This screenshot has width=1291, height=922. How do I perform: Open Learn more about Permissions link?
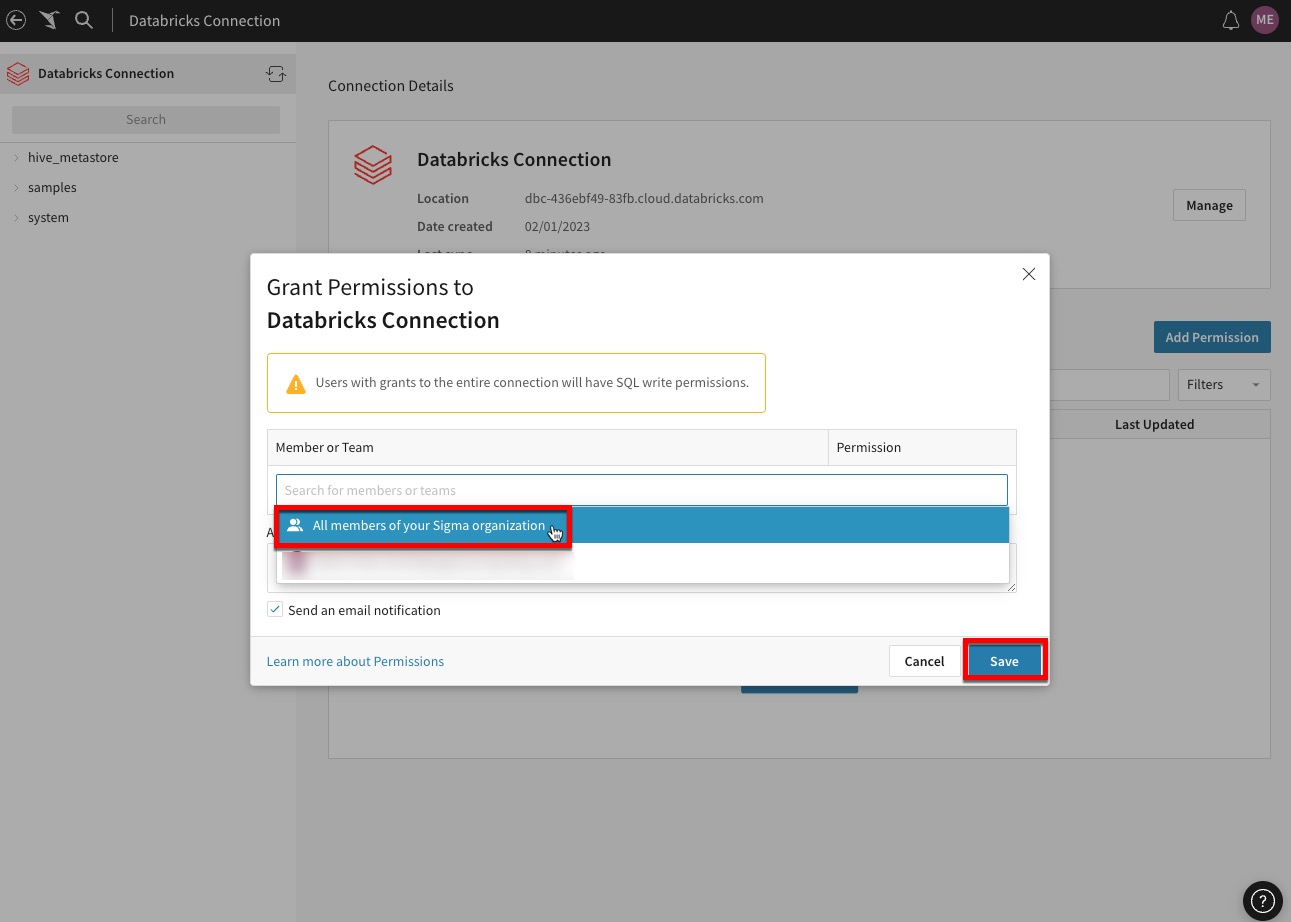[355, 661]
